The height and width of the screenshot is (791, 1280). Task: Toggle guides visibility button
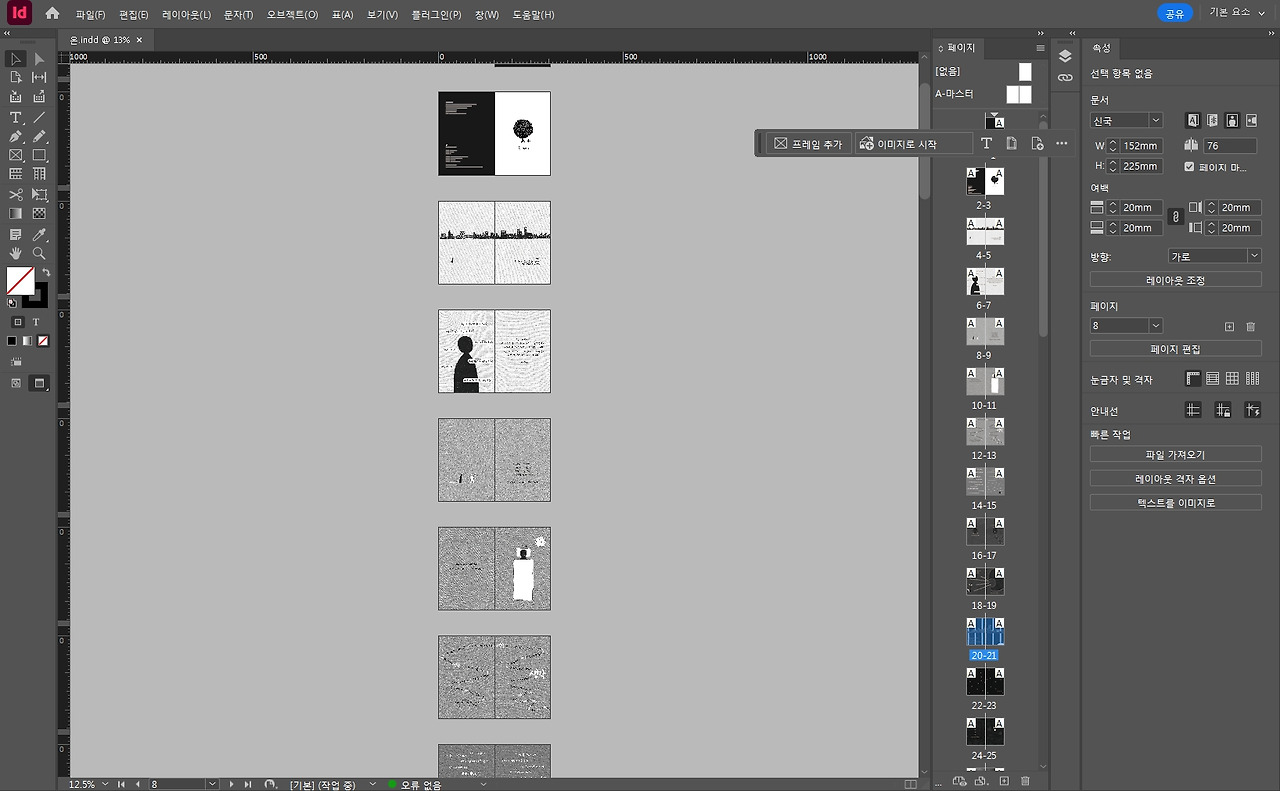(1193, 410)
